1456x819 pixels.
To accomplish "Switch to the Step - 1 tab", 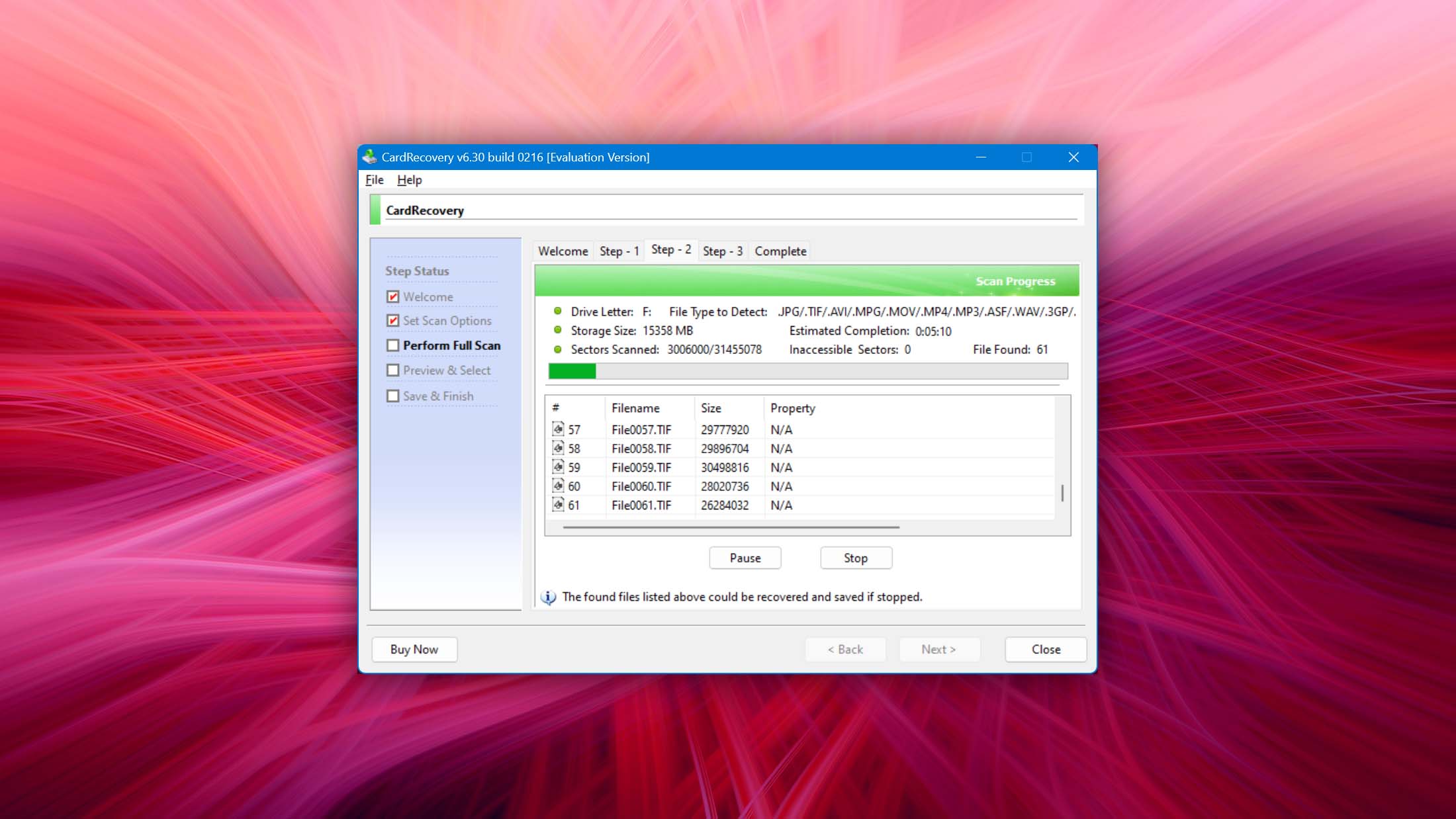I will tap(619, 251).
